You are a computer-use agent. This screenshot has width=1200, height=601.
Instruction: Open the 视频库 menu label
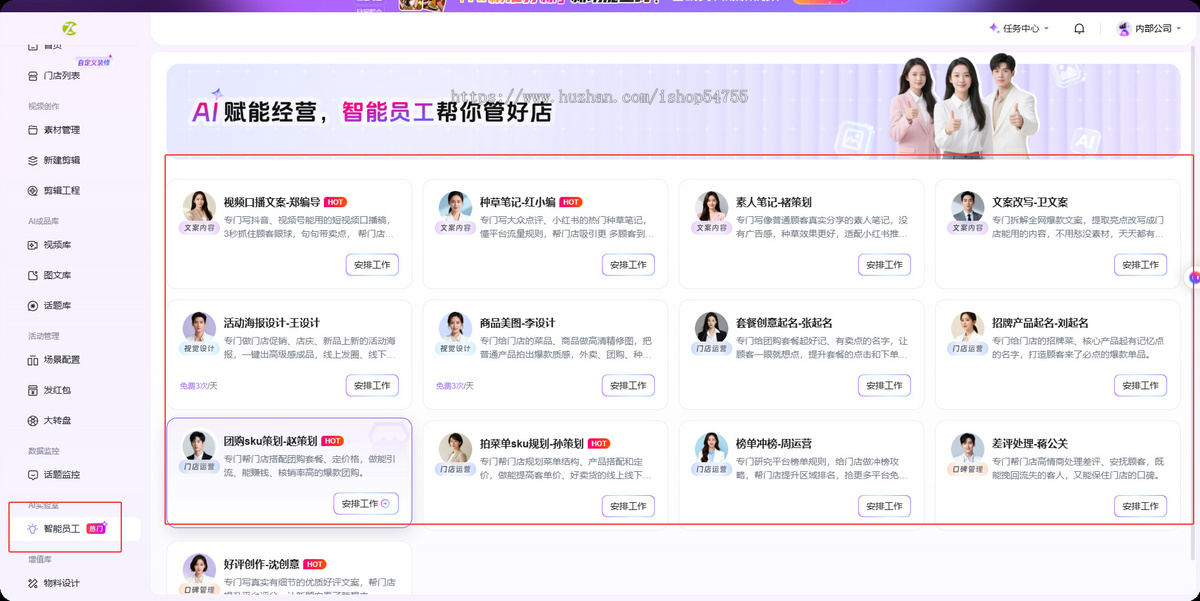58,245
